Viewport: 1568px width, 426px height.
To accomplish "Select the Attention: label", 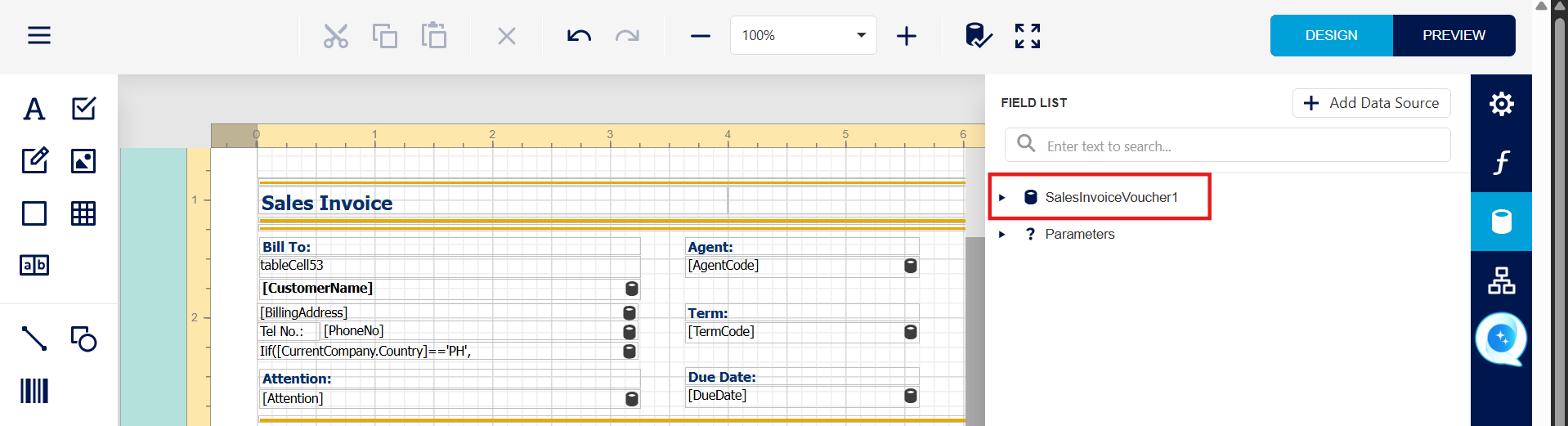I will tap(449, 379).
